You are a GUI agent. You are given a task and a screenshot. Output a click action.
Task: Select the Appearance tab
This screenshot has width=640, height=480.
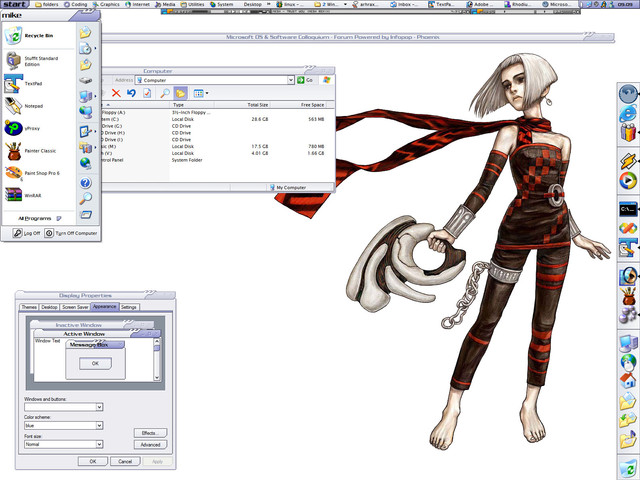(104, 307)
